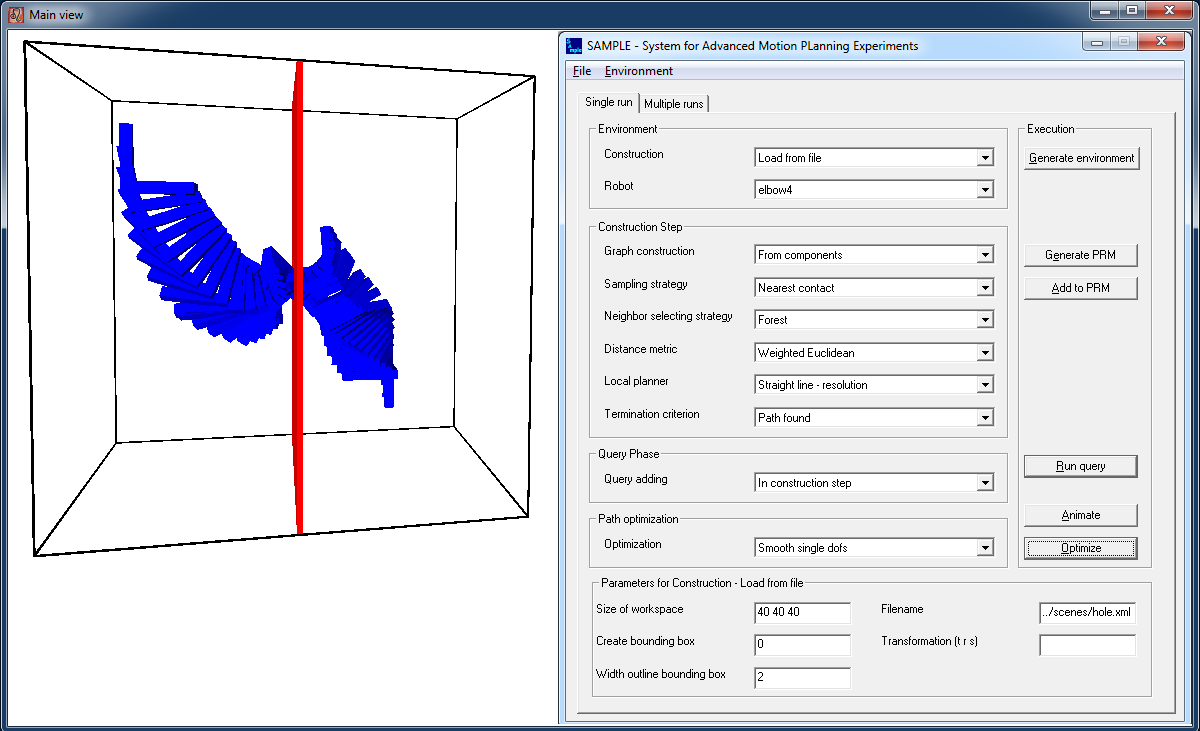Click the Transformation (t r s) field
The width and height of the screenshot is (1200, 731).
[1088, 645]
